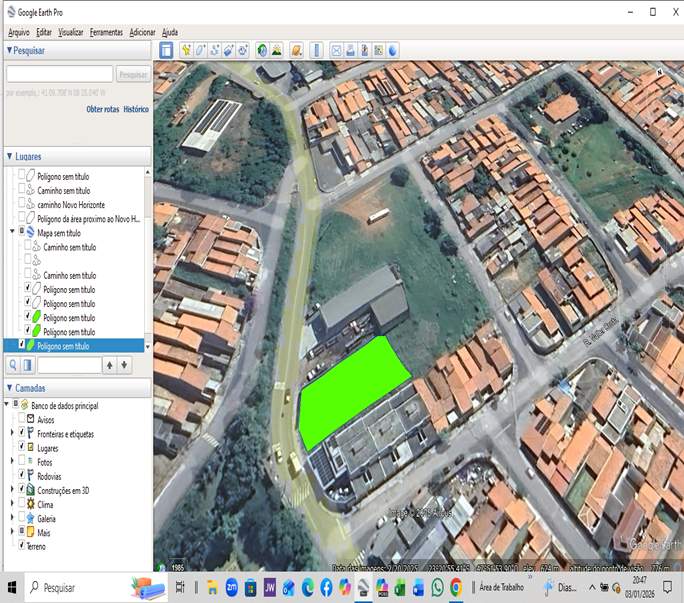Click the magnifier search icon below Places
The image size is (684, 603).
tap(13, 365)
